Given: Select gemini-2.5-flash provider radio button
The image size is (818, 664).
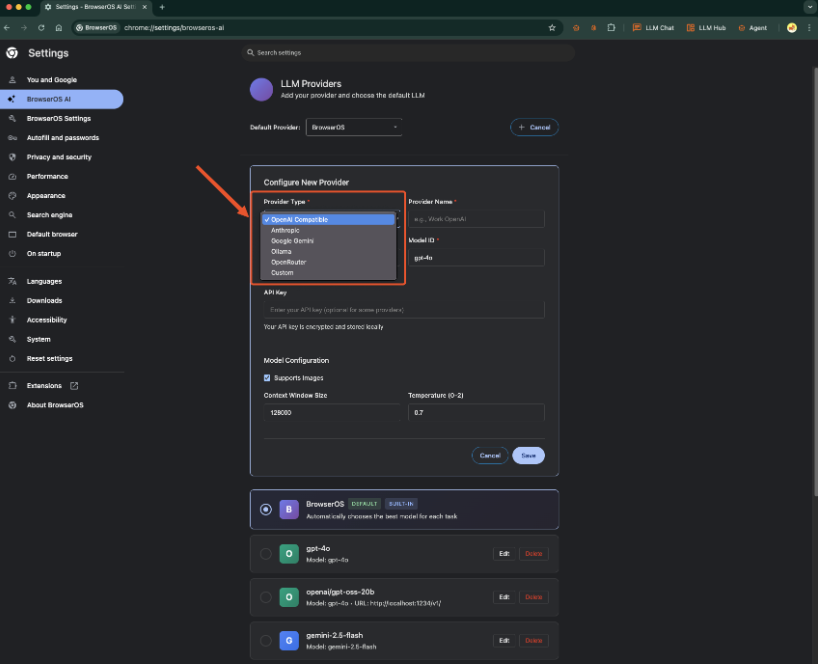Looking at the screenshot, I should [266, 641].
